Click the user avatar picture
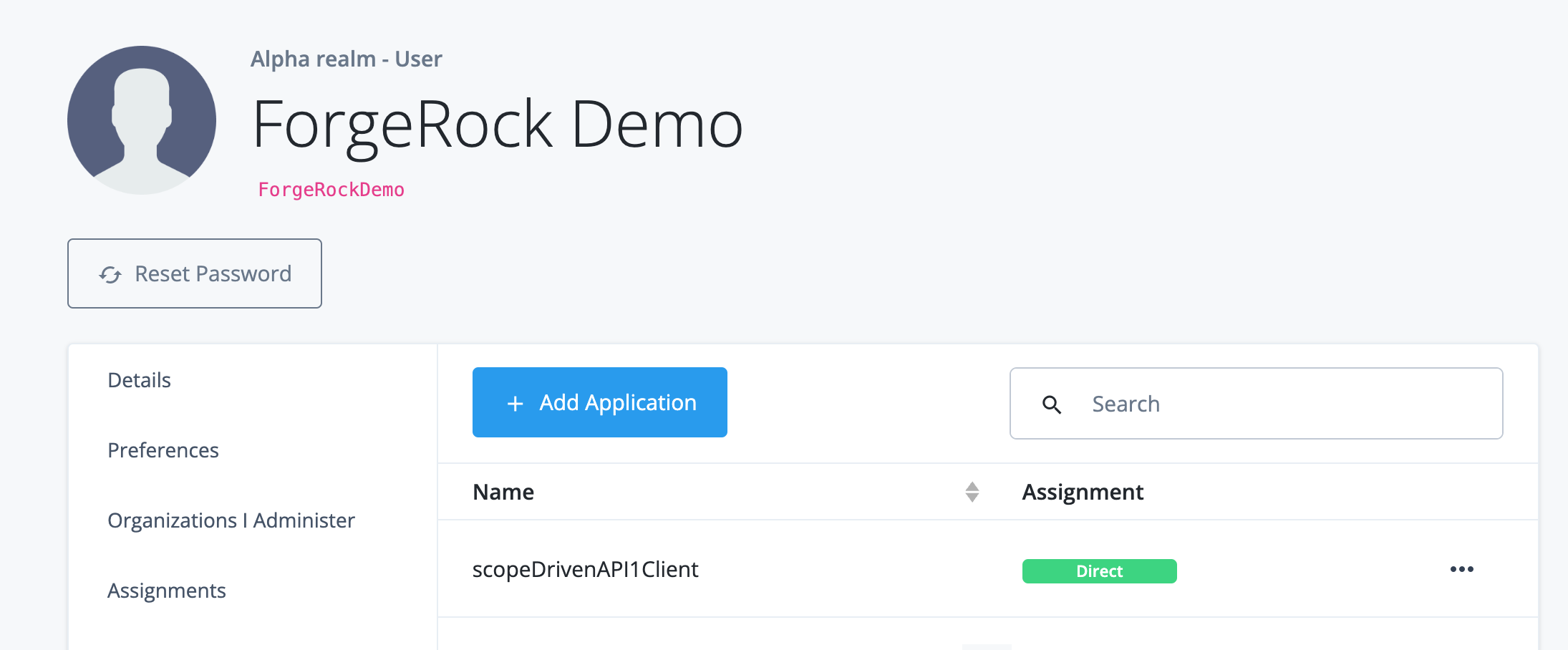The height and width of the screenshot is (650, 1568). coord(142,120)
